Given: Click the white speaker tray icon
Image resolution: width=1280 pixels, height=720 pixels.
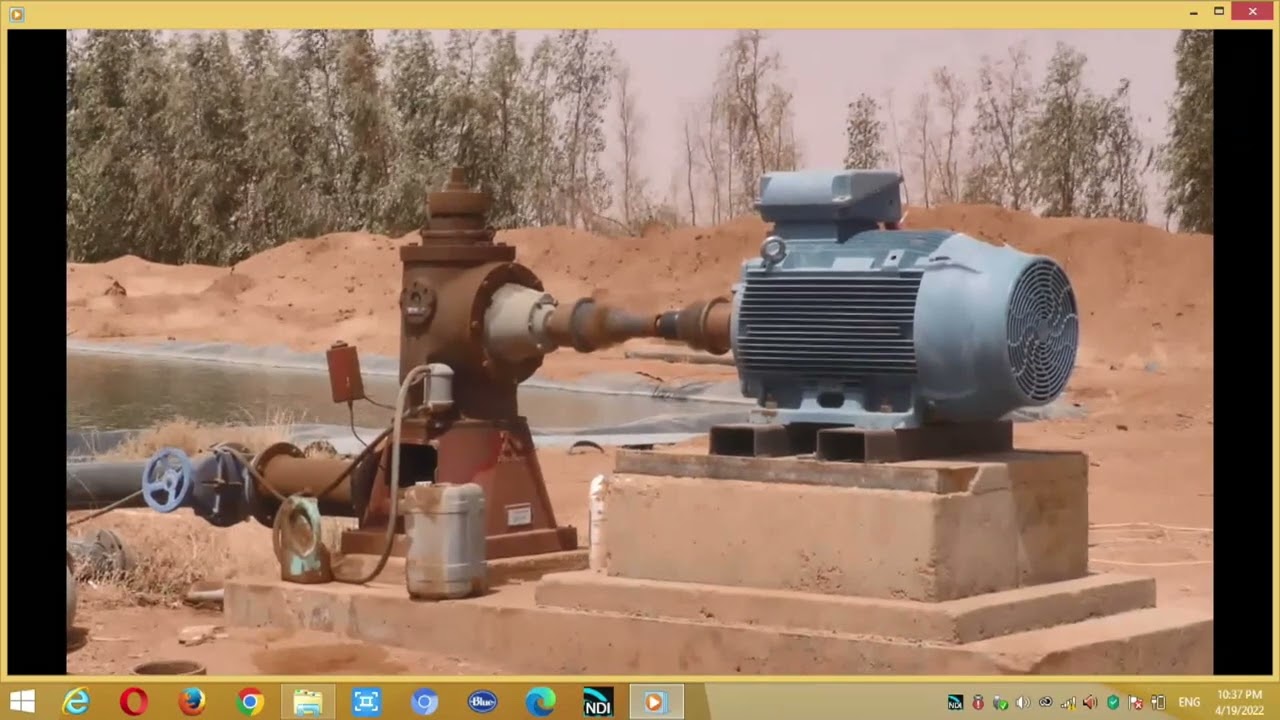Looking at the screenshot, I should point(1023,702).
